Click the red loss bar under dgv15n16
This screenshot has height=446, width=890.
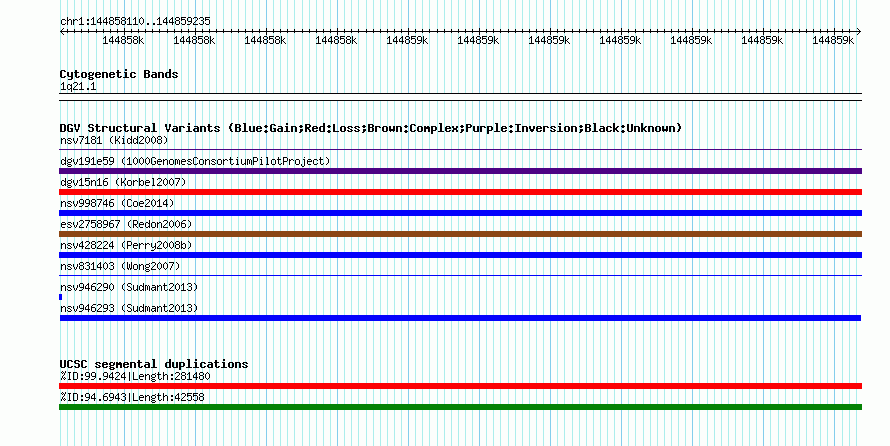[460, 192]
